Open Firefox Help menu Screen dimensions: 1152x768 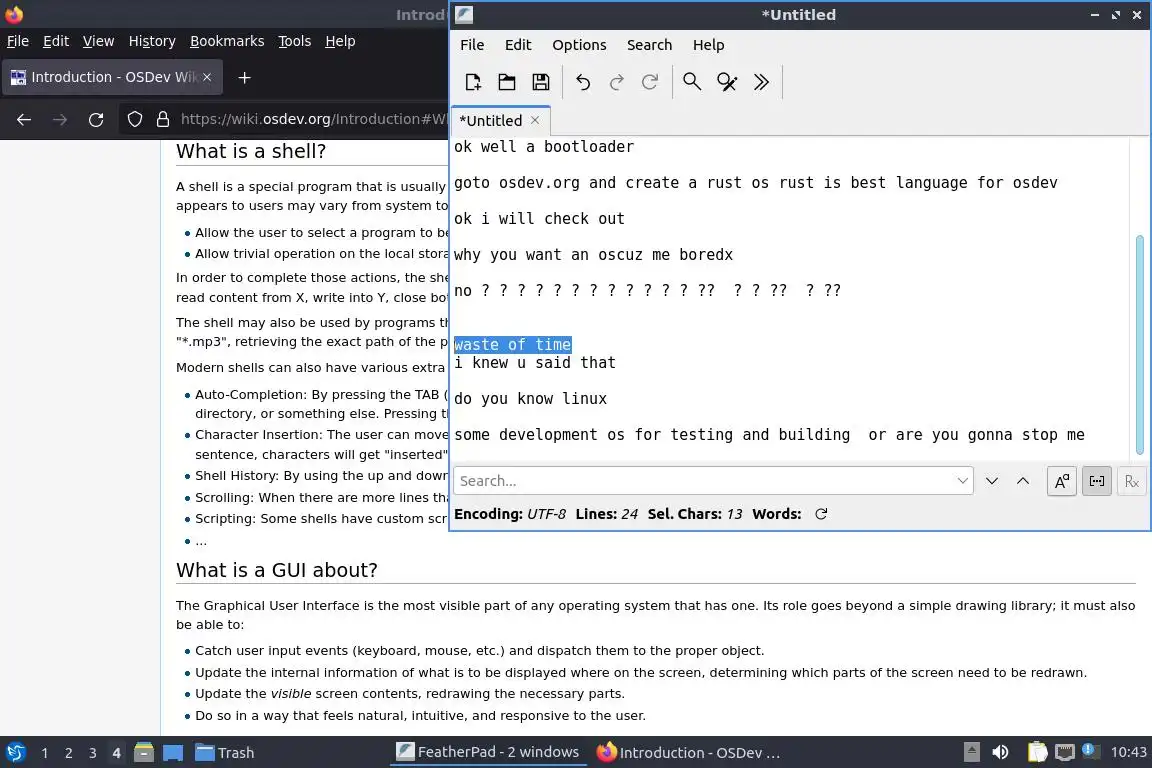[x=340, y=41]
